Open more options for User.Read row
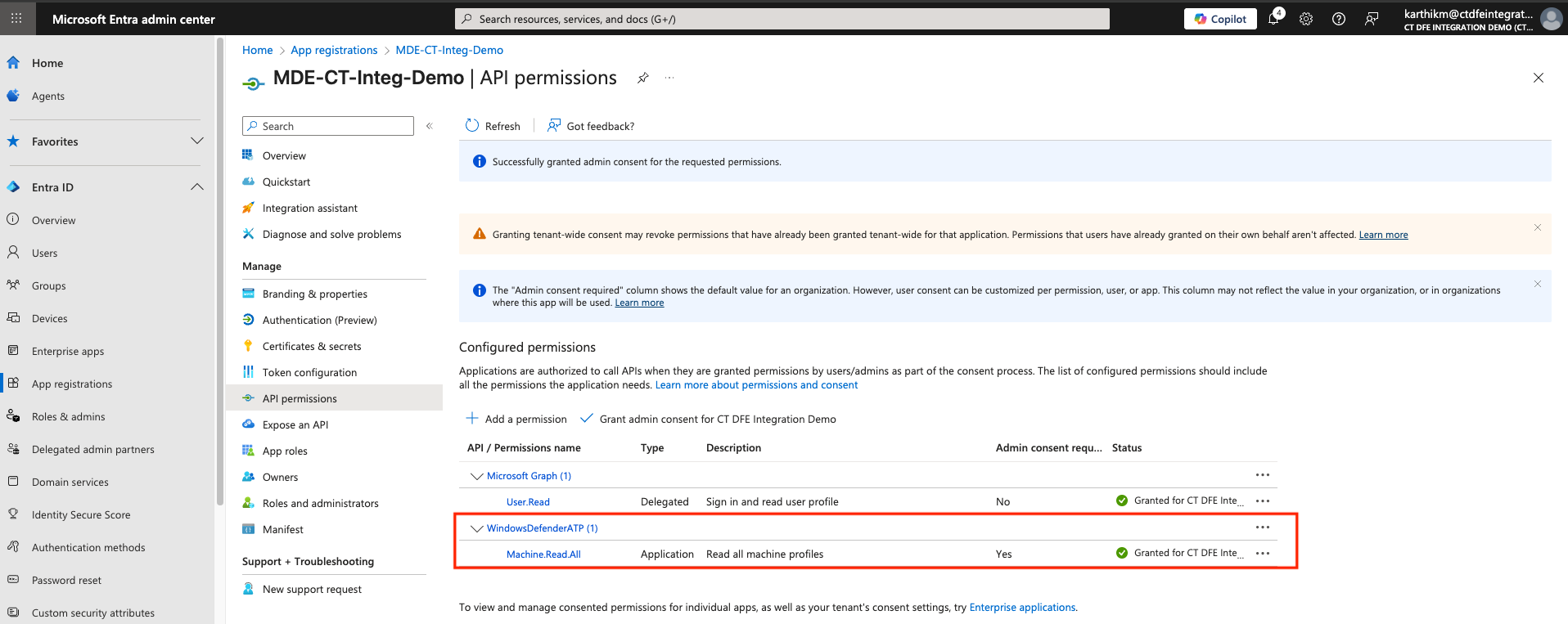The height and width of the screenshot is (624, 1568). click(1263, 501)
